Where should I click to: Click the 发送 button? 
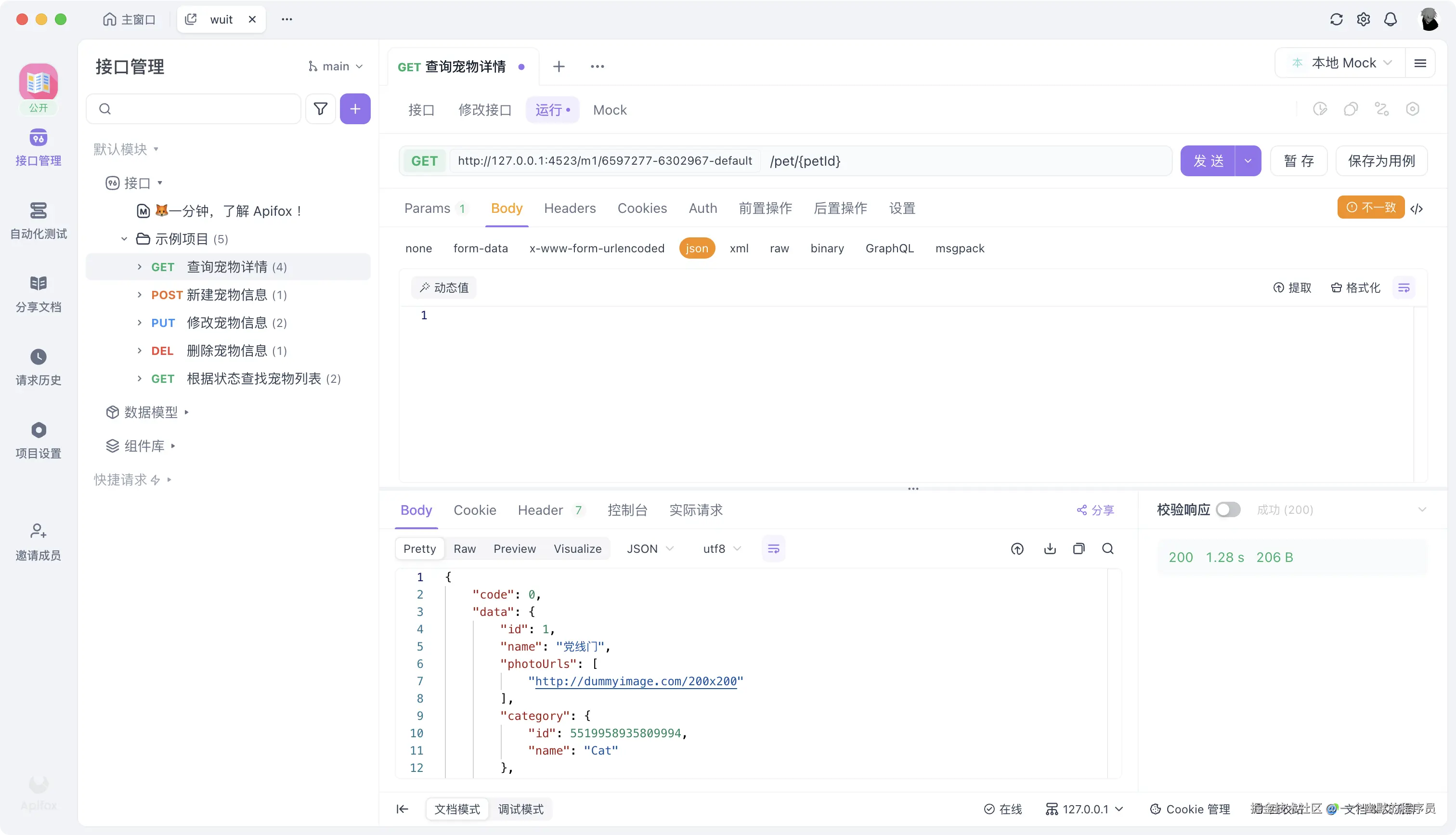[x=1209, y=160]
